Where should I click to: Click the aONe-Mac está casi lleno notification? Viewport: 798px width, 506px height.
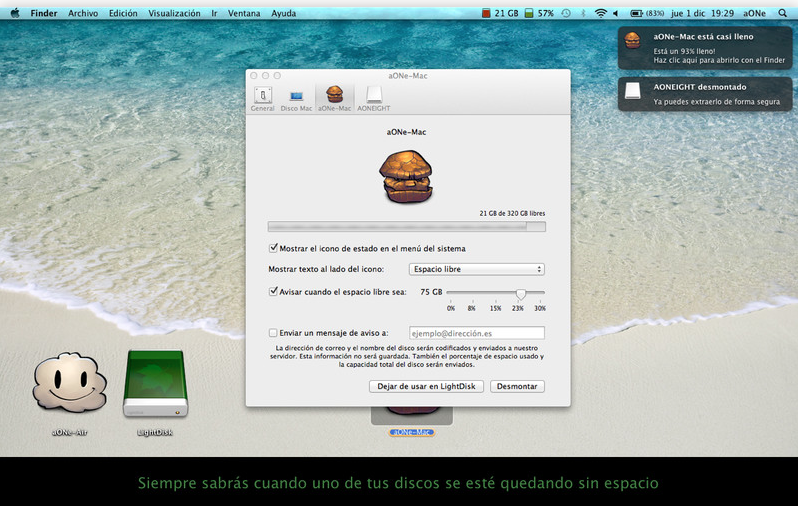pyautogui.click(x=705, y=48)
